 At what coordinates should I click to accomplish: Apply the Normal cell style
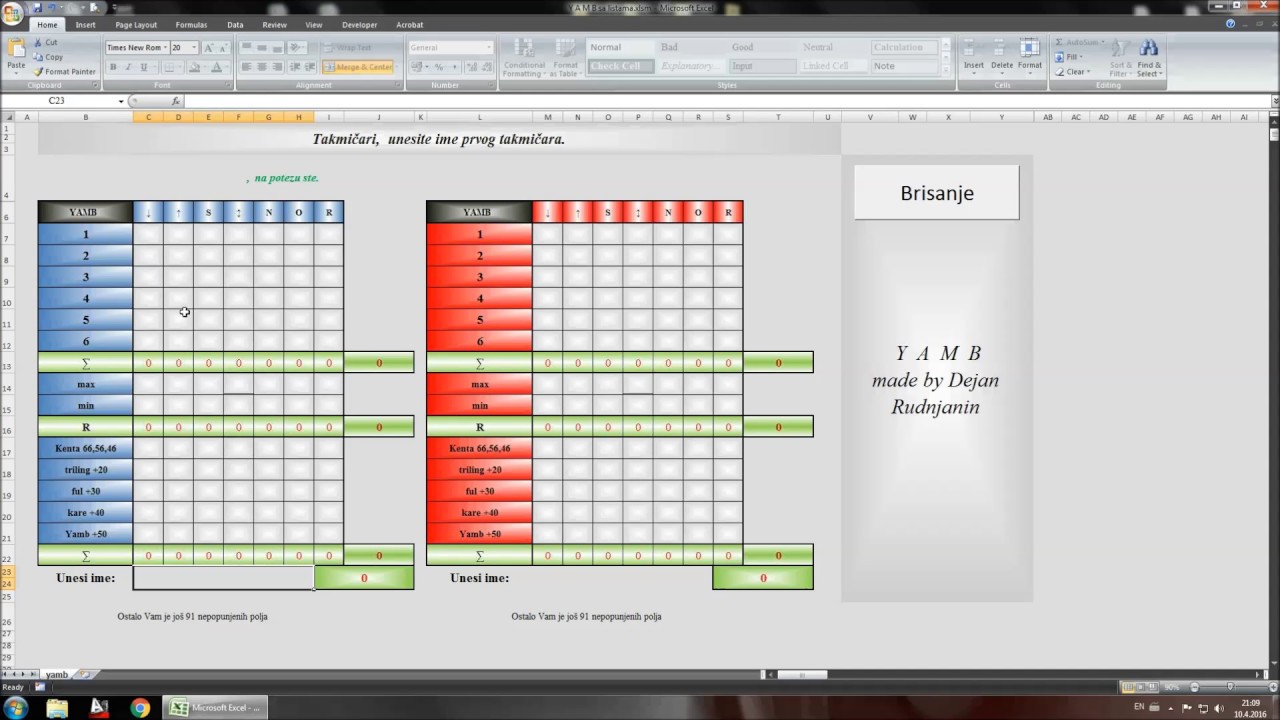[x=620, y=47]
